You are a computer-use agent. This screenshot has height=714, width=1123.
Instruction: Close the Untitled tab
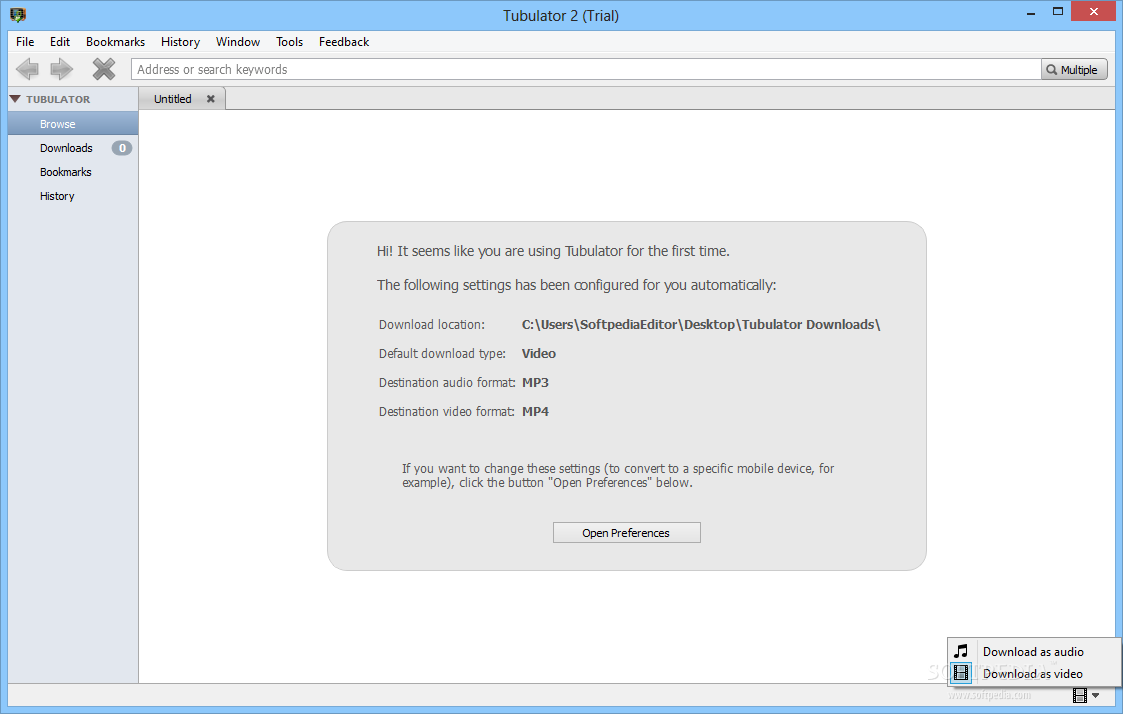211,99
